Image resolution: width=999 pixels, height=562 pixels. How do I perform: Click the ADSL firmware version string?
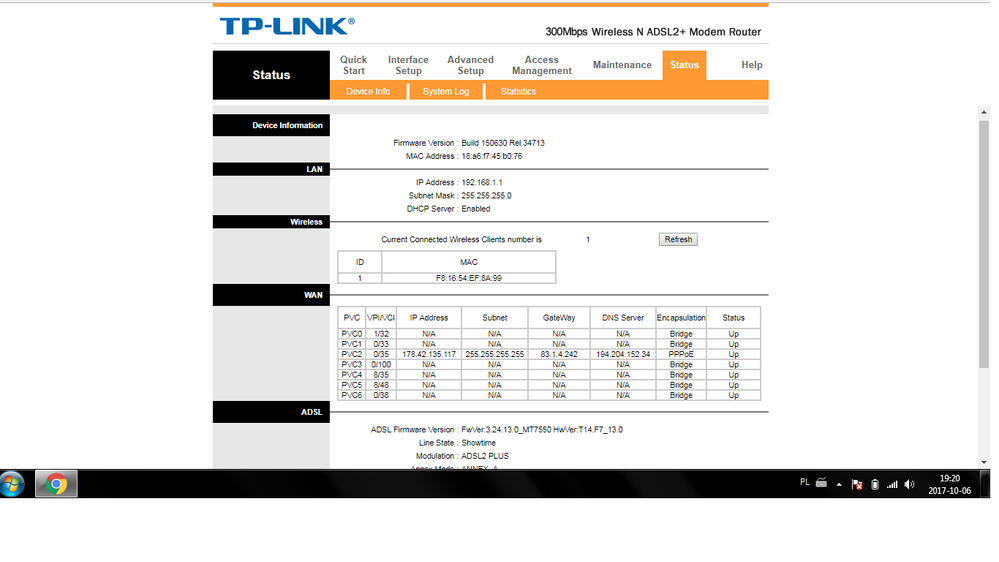point(542,429)
